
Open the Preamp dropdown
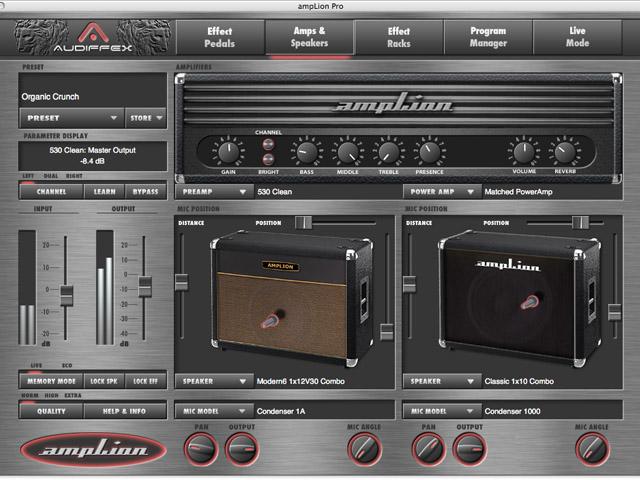tap(214, 191)
